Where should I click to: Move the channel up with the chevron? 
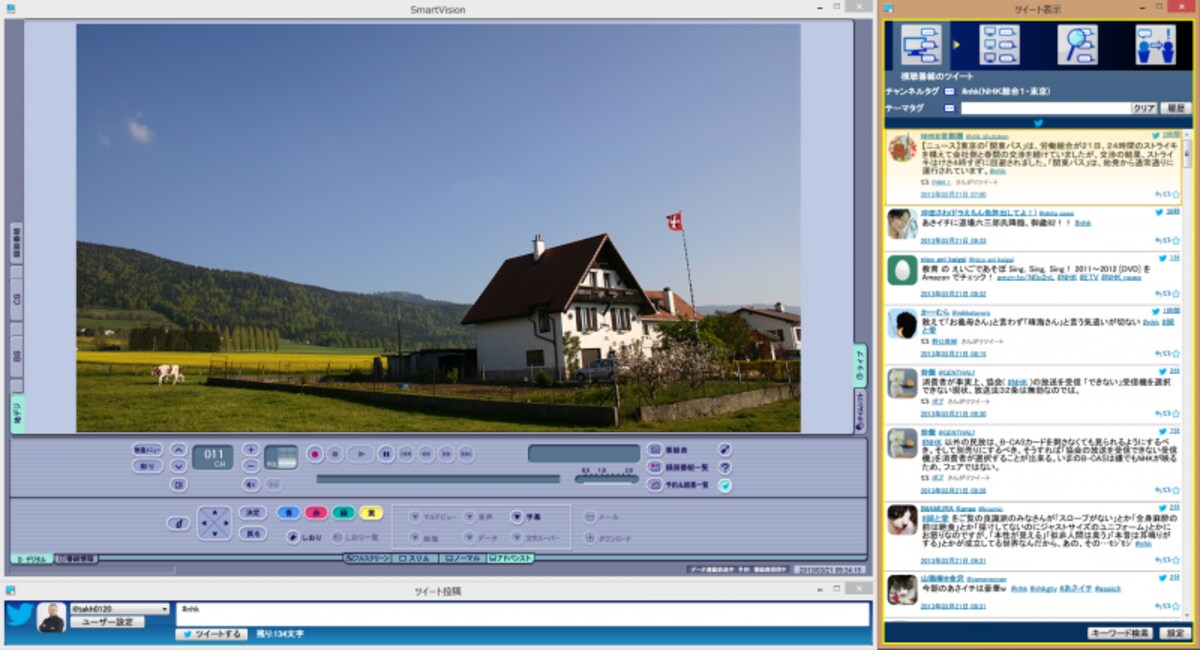point(178,450)
